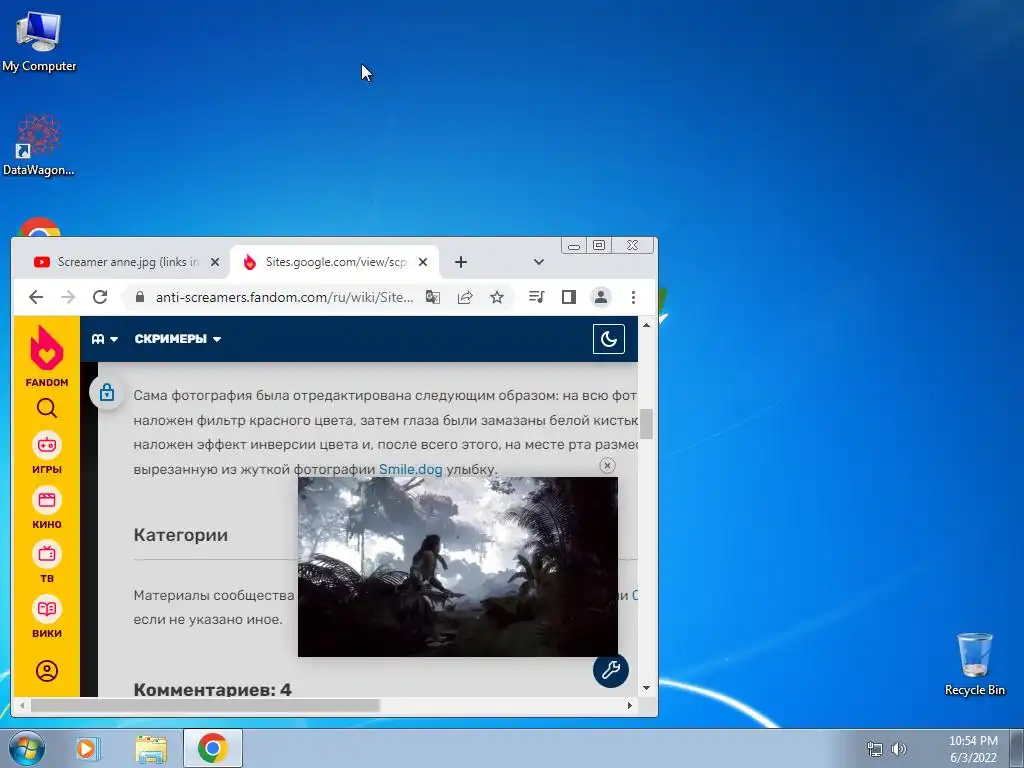Click Chrome icon in taskbar
This screenshot has width=1024, height=768.
(x=213, y=748)
